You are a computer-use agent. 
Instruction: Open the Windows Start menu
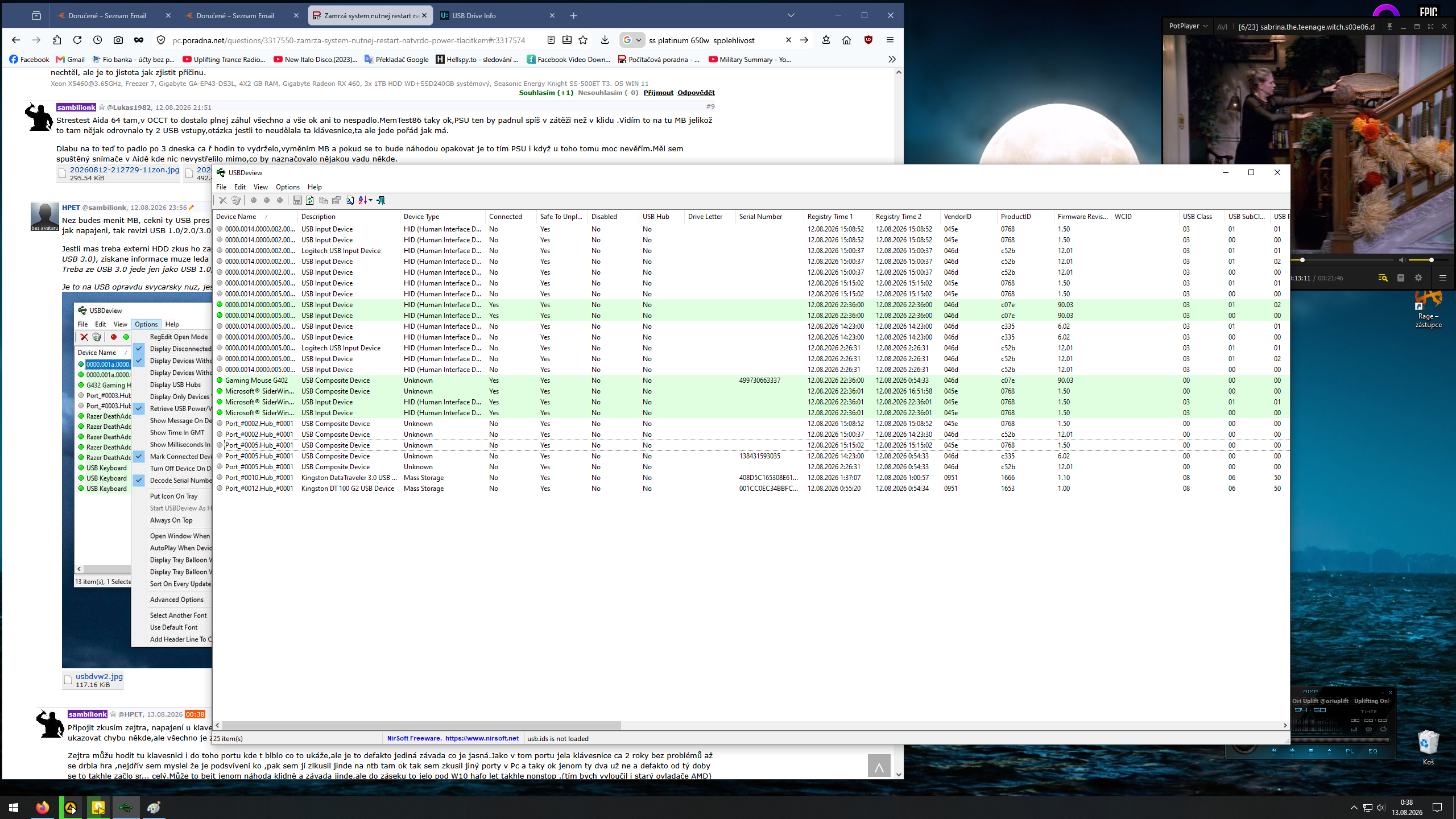[x=14, y=808]
